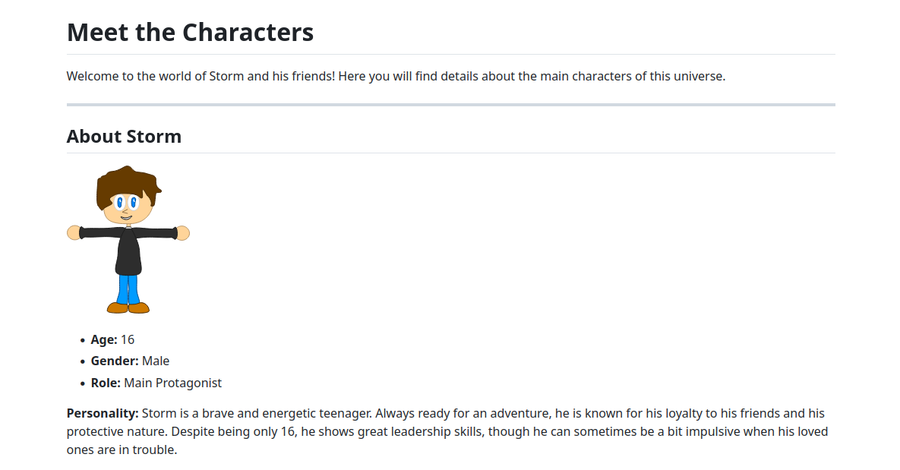Click Storm's brown hair in the picture
900x470 pixels.
point(127,185)
